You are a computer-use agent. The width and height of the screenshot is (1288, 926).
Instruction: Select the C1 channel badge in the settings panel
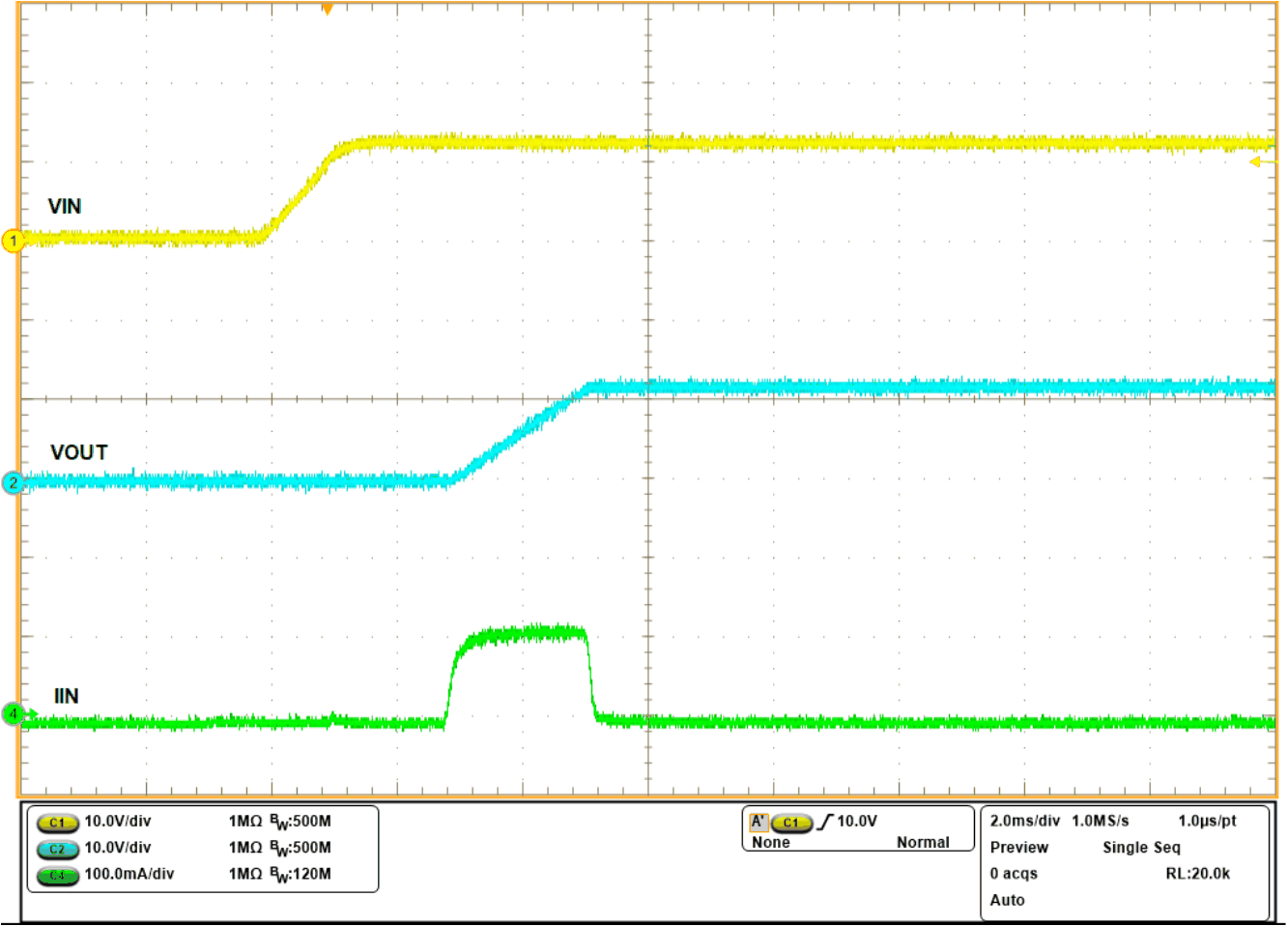click(56, 823)
